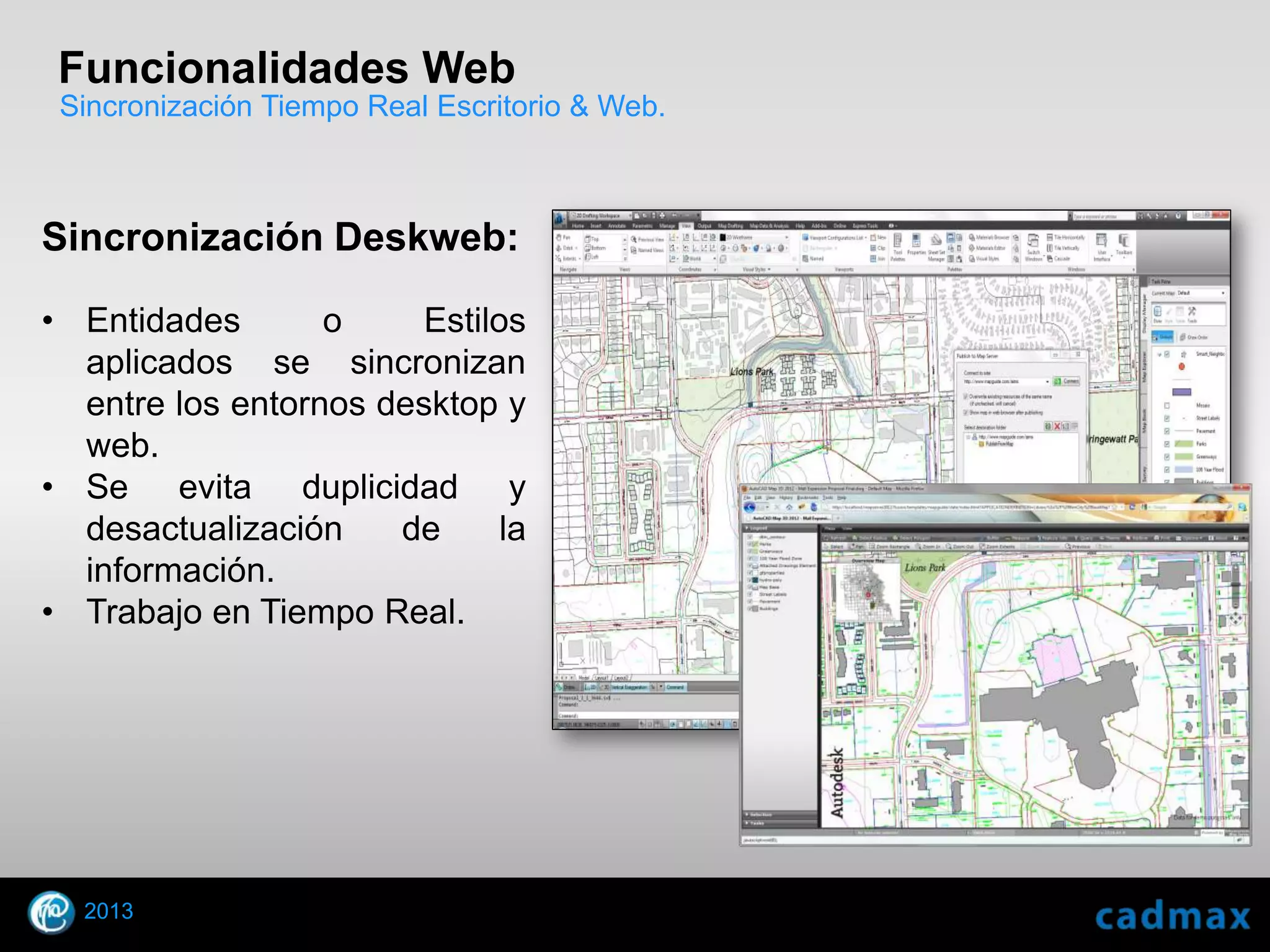The width and height of the screenshot is (1270, 952).
Task: Open the 2D Wireframe visual style dropdown
Action: pos(754,237)
